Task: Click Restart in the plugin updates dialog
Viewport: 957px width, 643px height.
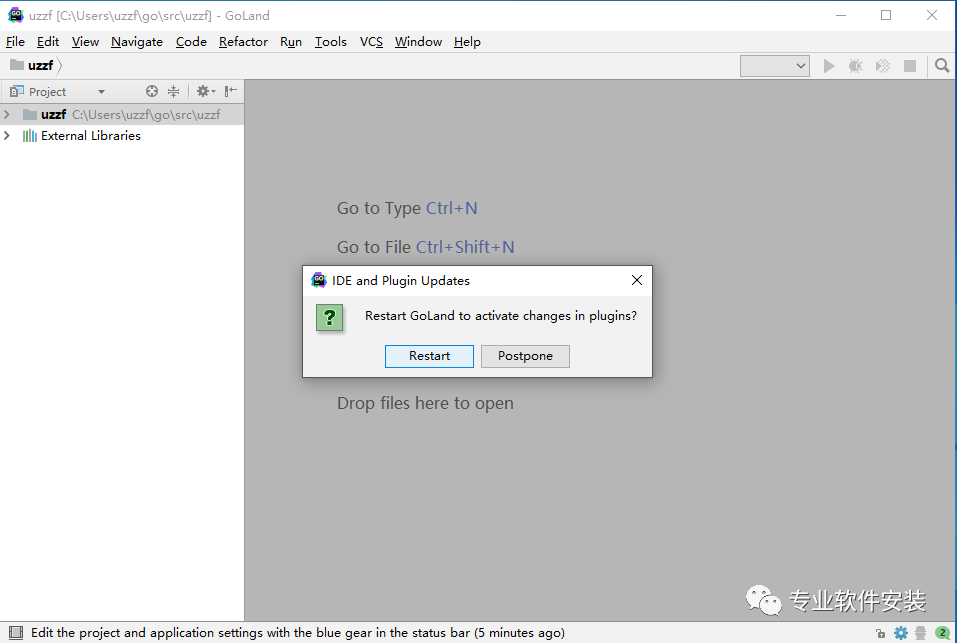Action: pyautogui.click(x=429, y=356)
